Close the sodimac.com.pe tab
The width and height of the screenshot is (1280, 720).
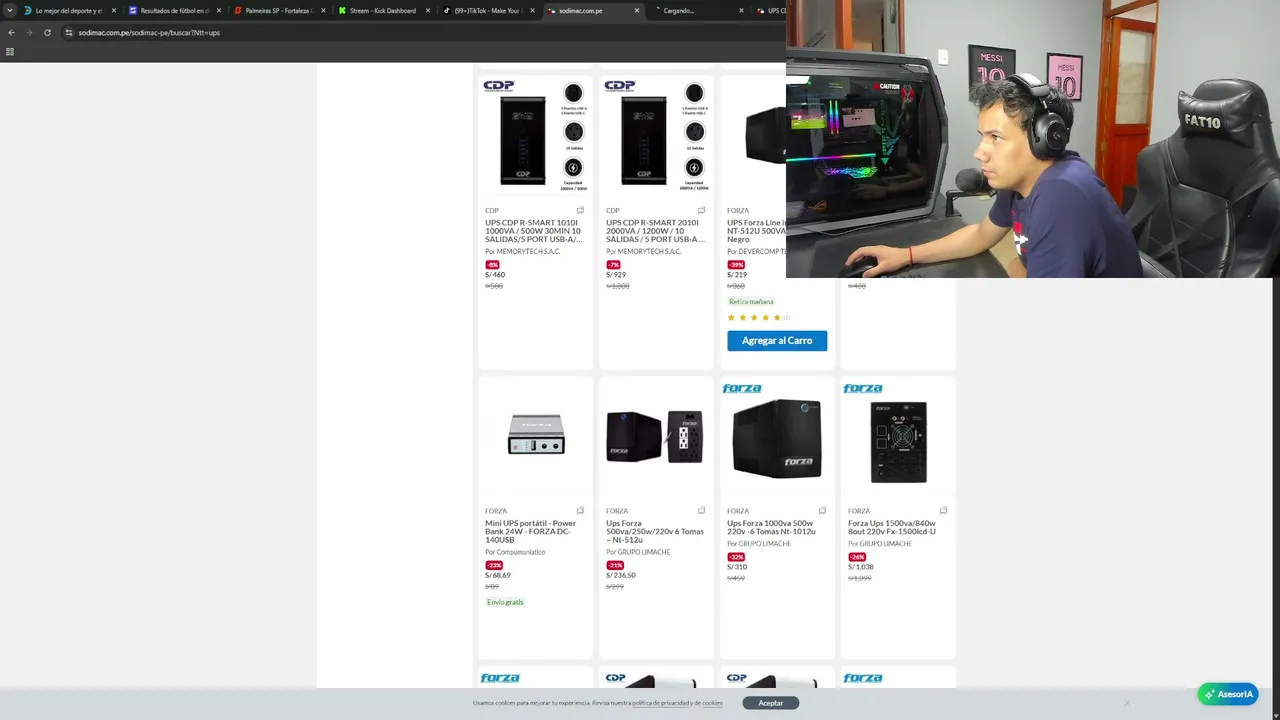(x=637, y=11)
